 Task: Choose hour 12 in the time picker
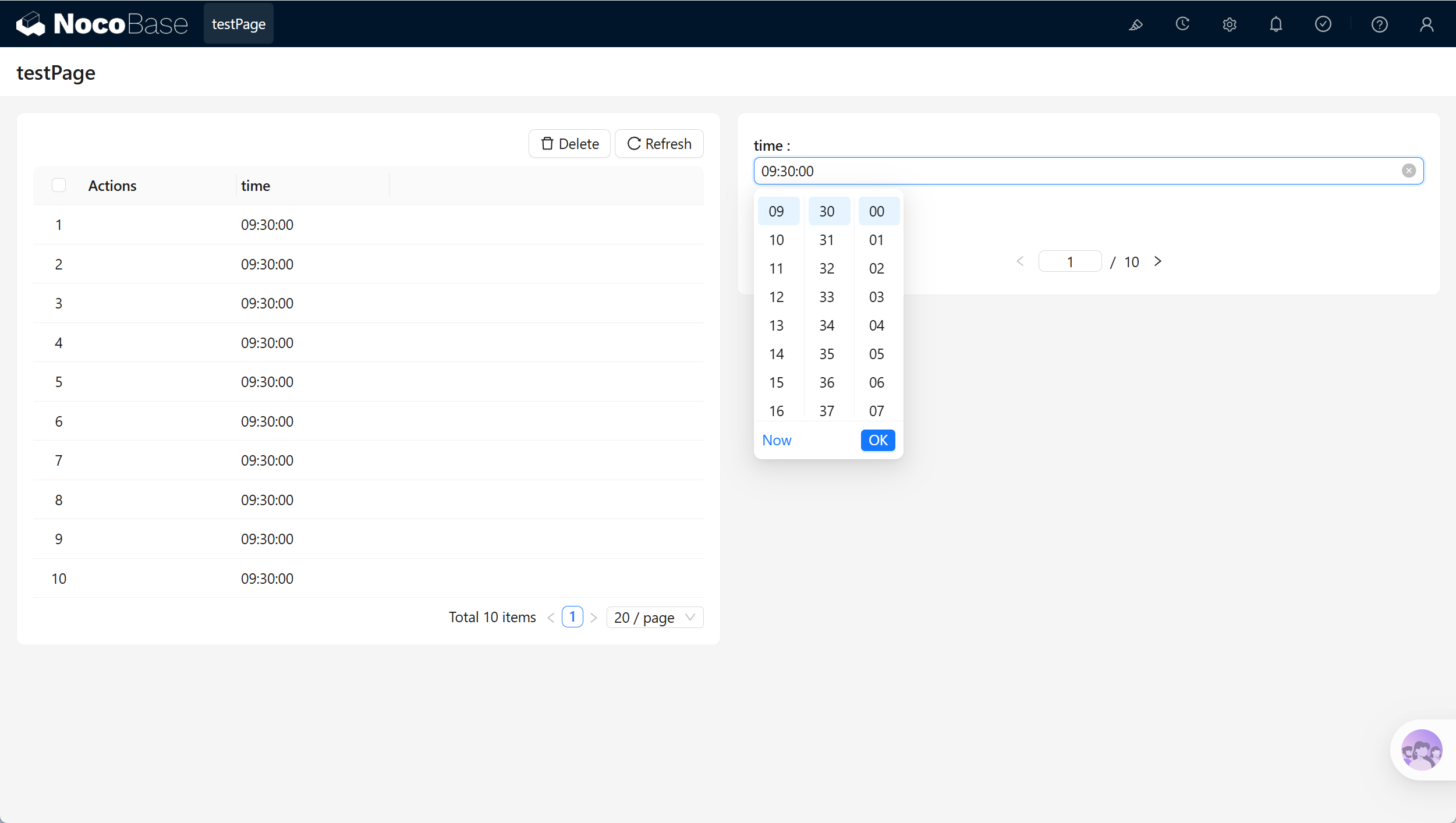pos(777,297)
